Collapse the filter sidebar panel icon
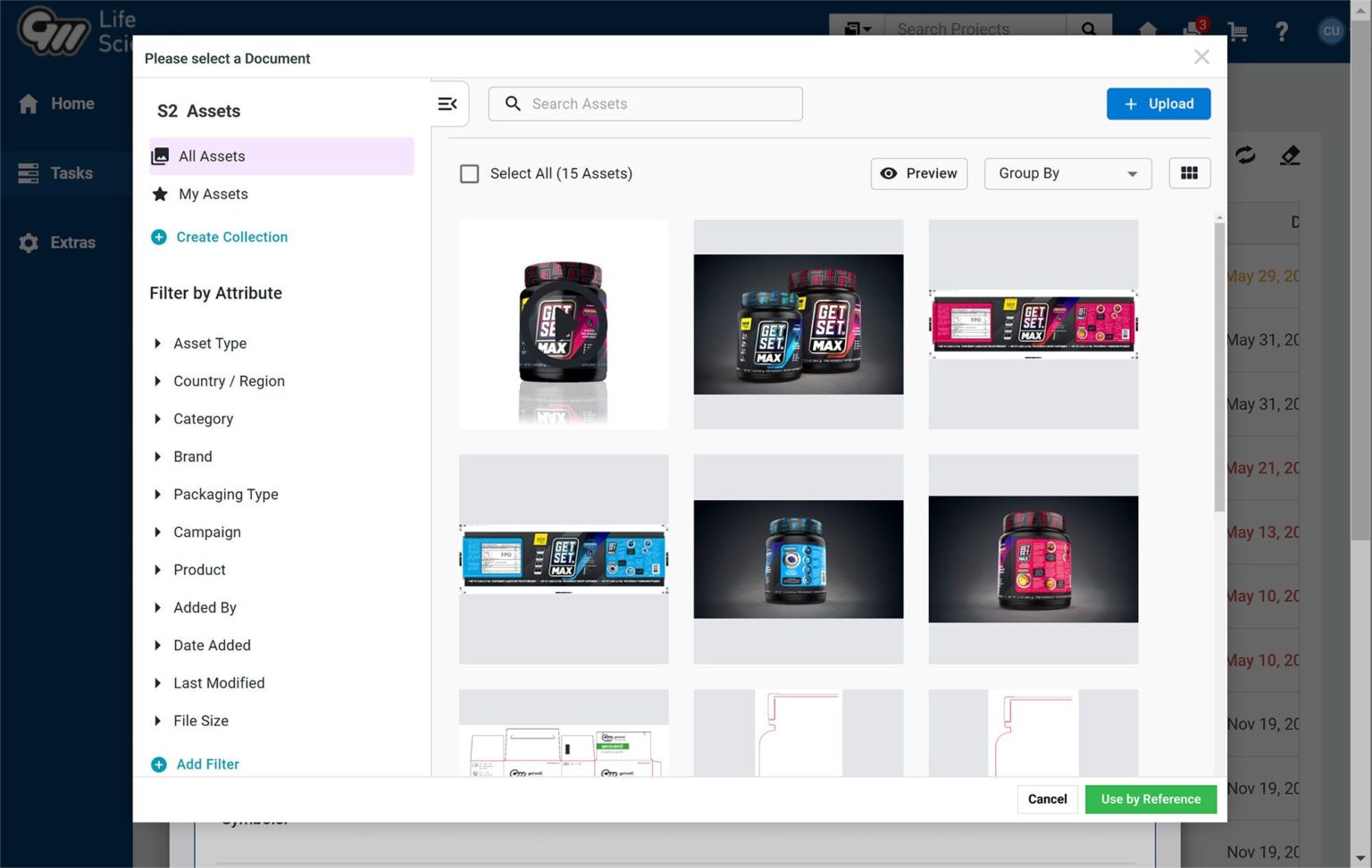 point(448,104)
